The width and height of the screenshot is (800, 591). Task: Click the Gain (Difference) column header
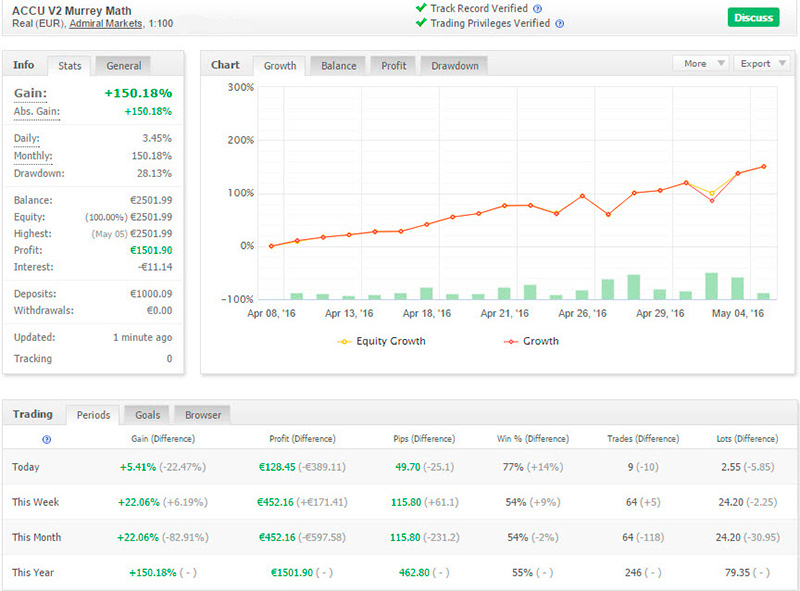pyautogui.click(x=163, y=439)
